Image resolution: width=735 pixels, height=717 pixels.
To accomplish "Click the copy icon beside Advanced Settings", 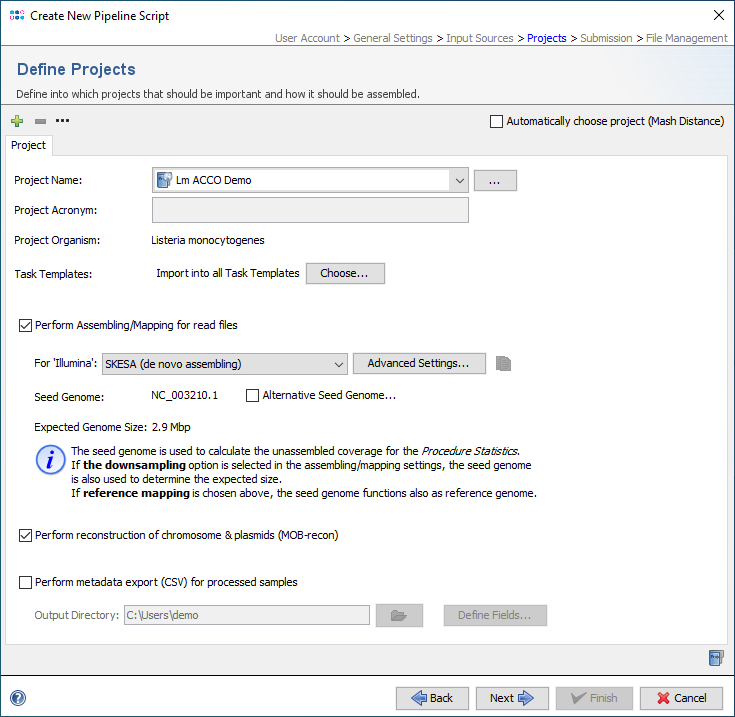I will click(x=504, y=364).
